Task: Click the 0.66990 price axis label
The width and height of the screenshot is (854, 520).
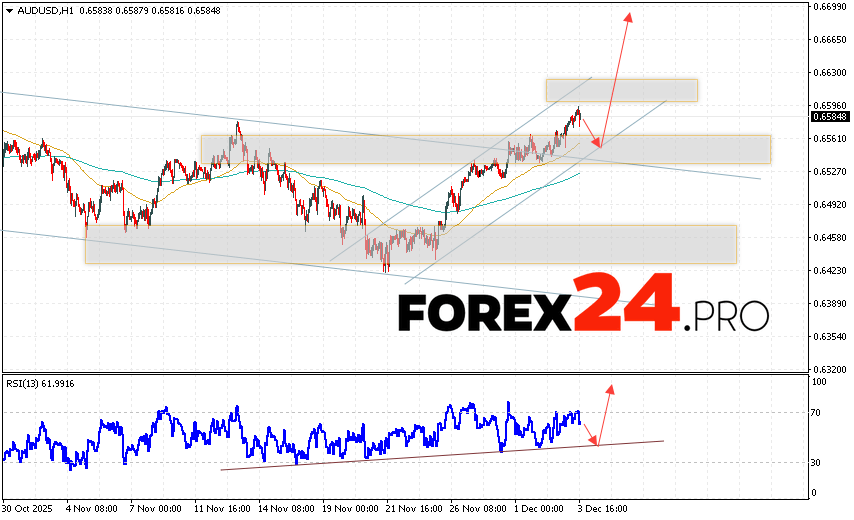Action: point(829,7)
